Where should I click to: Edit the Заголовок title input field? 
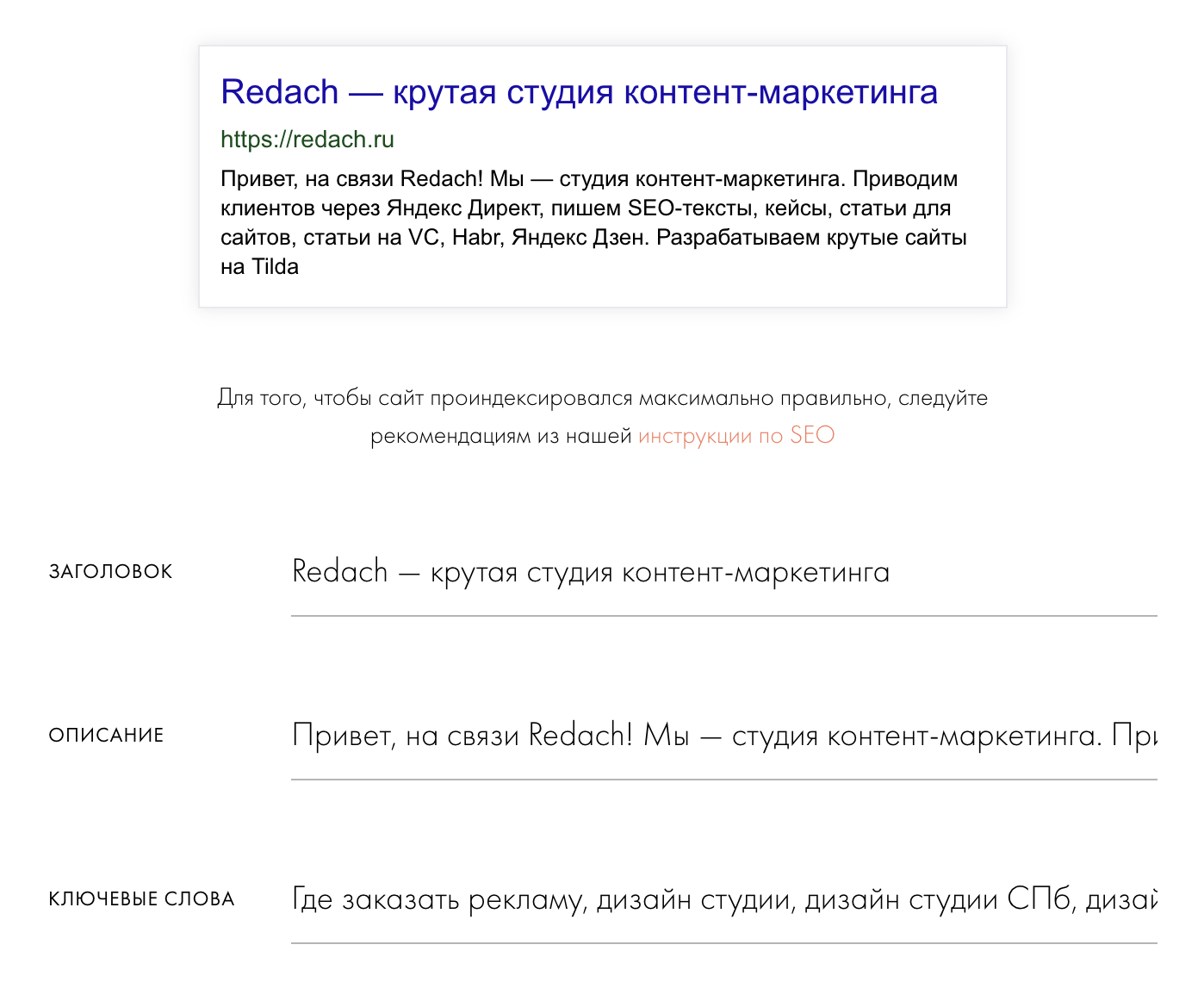coord(723,573)
